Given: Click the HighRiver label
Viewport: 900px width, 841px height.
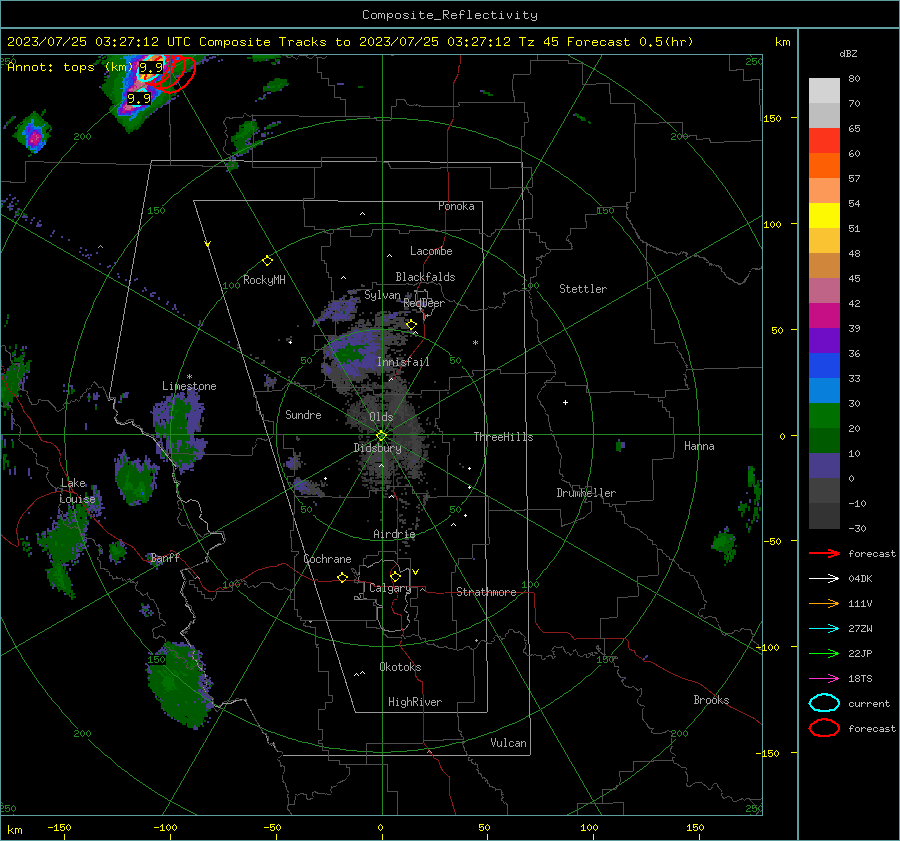Looking at the screenshot, I should click(415, 702).
